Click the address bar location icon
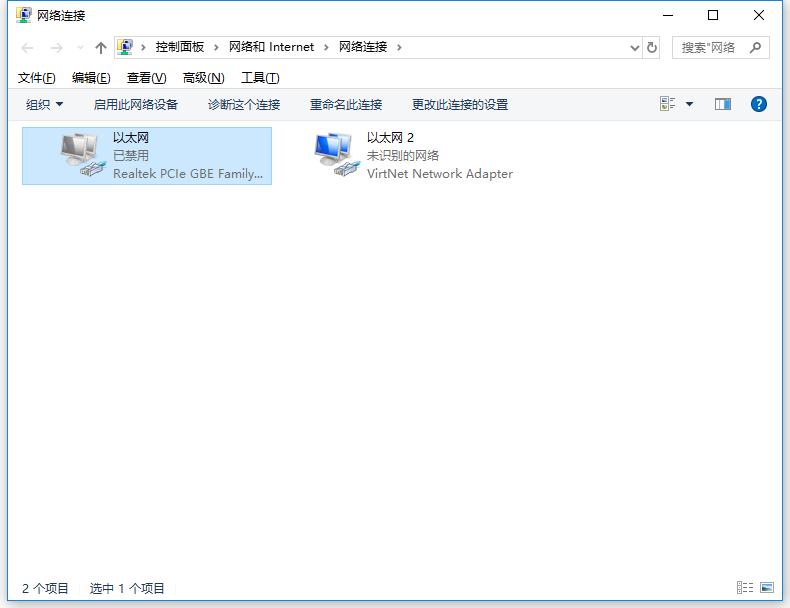This screenshot has height=608, width=790. (125, 47)
